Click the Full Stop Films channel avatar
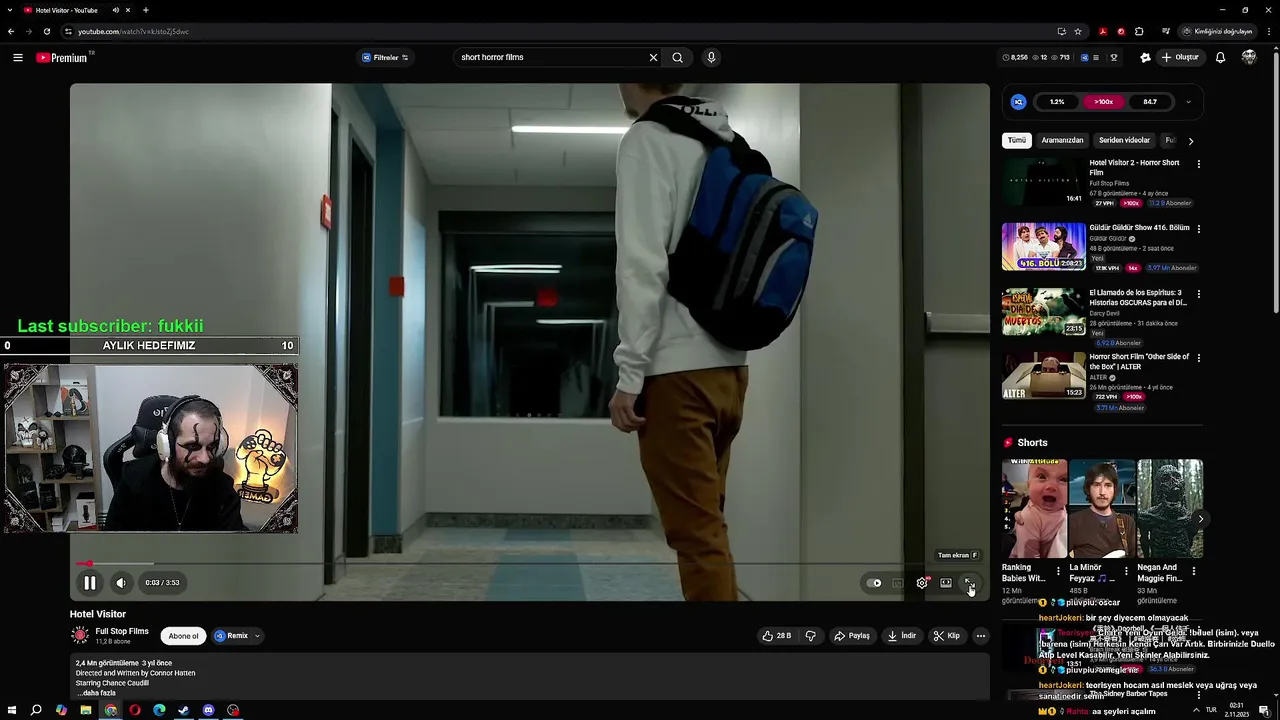Image resolution: width=1280 pixels, height=720 pixels. (80, 635)
